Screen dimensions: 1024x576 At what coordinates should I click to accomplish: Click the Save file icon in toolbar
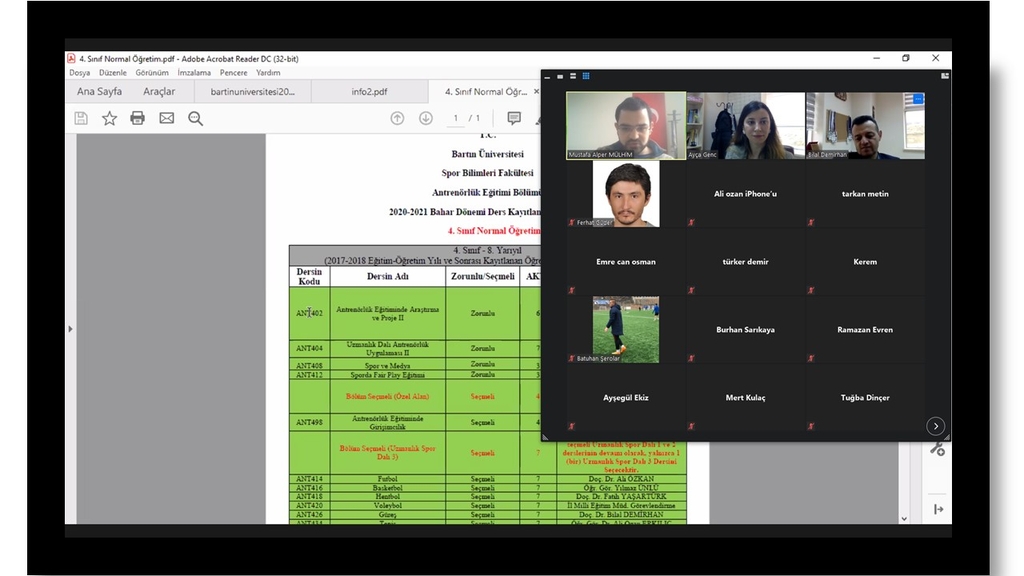(81, 118)
